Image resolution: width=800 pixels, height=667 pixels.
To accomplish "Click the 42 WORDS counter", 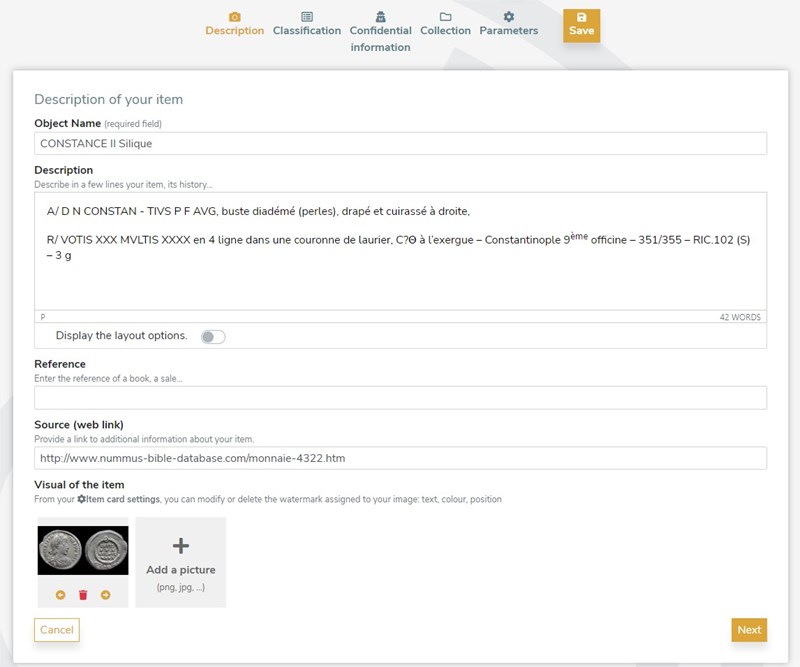I will [740, 317].
